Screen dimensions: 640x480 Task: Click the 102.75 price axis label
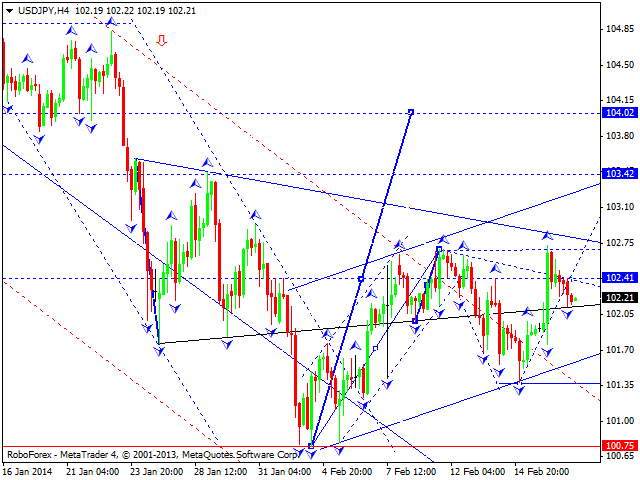tap(620, 243)
